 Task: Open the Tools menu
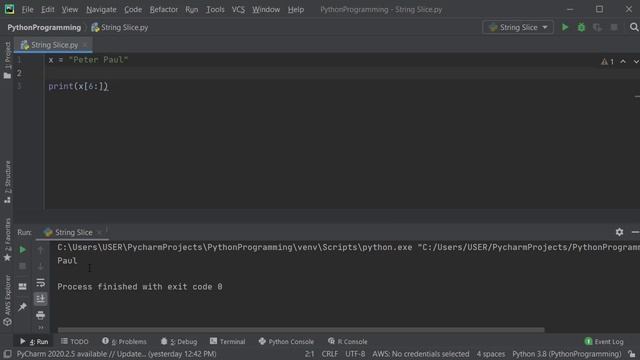215,9
